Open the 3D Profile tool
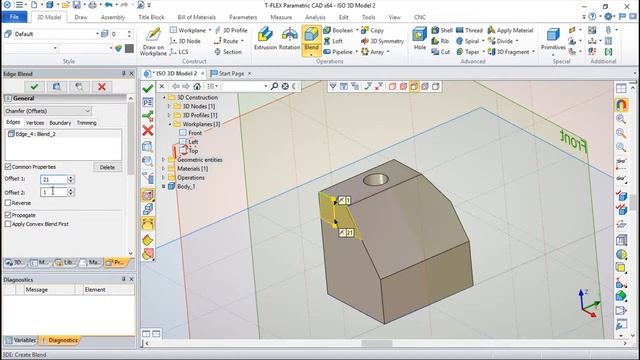This screenshot has width=640, height=360. tap(231, 30)
